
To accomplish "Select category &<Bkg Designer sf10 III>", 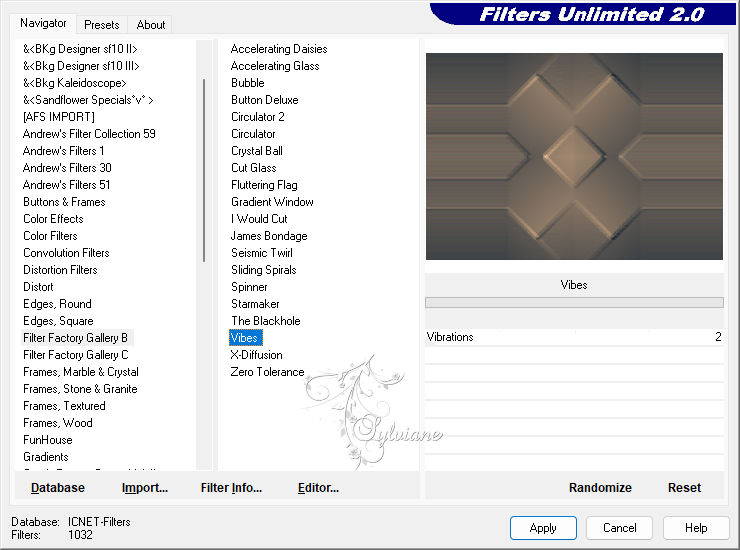I will (x=81, y=66).
